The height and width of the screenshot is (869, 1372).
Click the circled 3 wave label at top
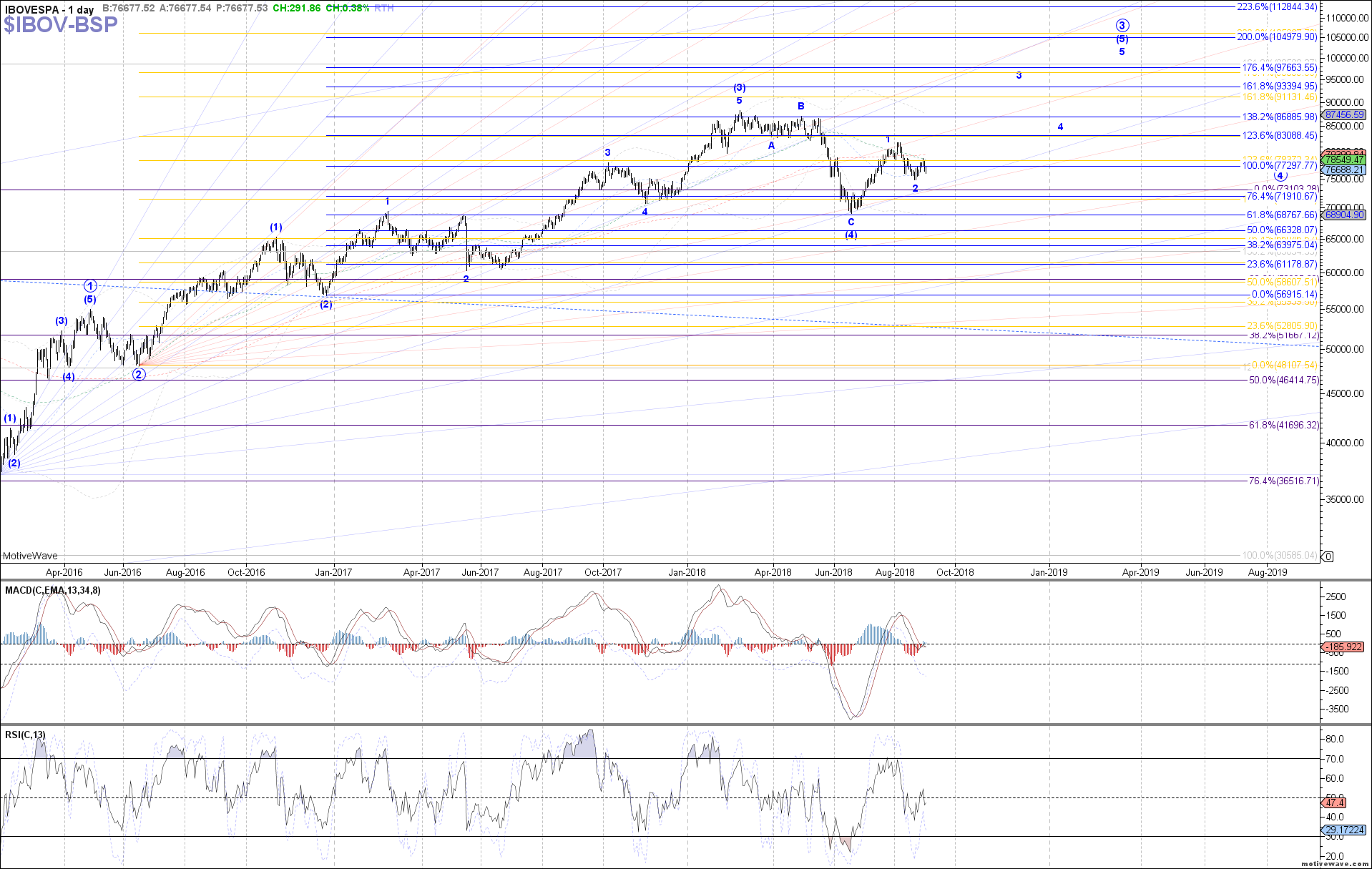(x=1122, y=25)
